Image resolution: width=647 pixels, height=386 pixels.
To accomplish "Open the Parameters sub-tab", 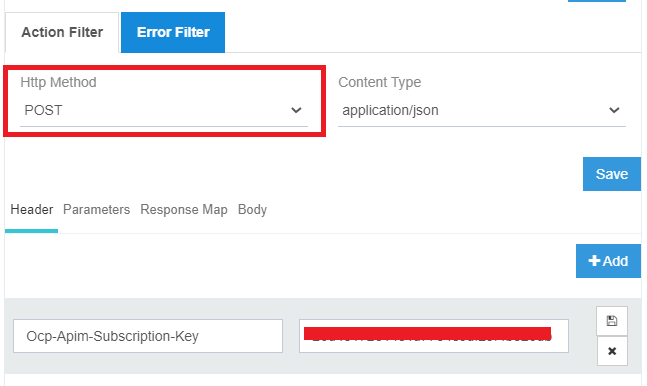I will 96,210.
